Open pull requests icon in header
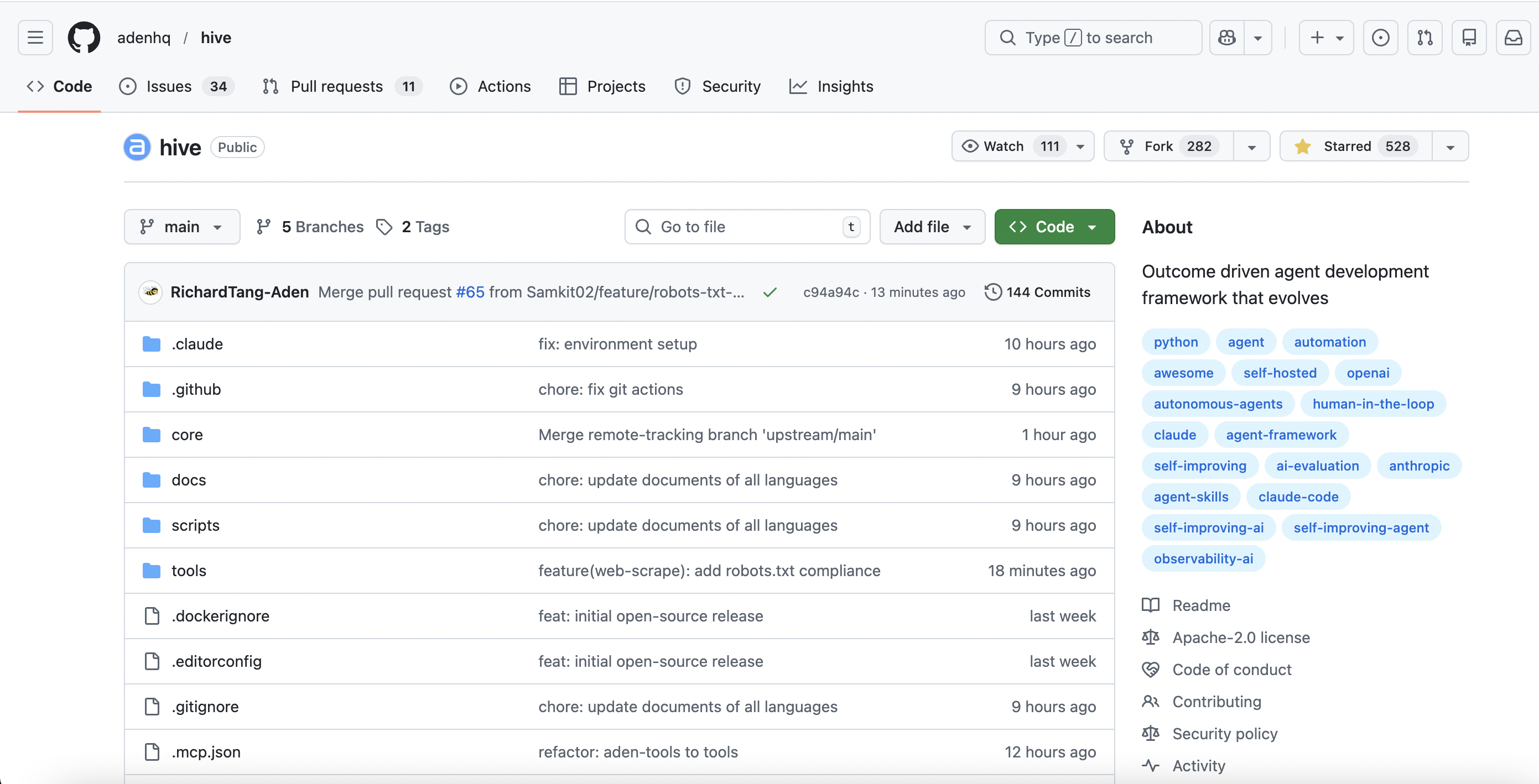Viewport: 1539px width, 784px height. (1425, 38)
